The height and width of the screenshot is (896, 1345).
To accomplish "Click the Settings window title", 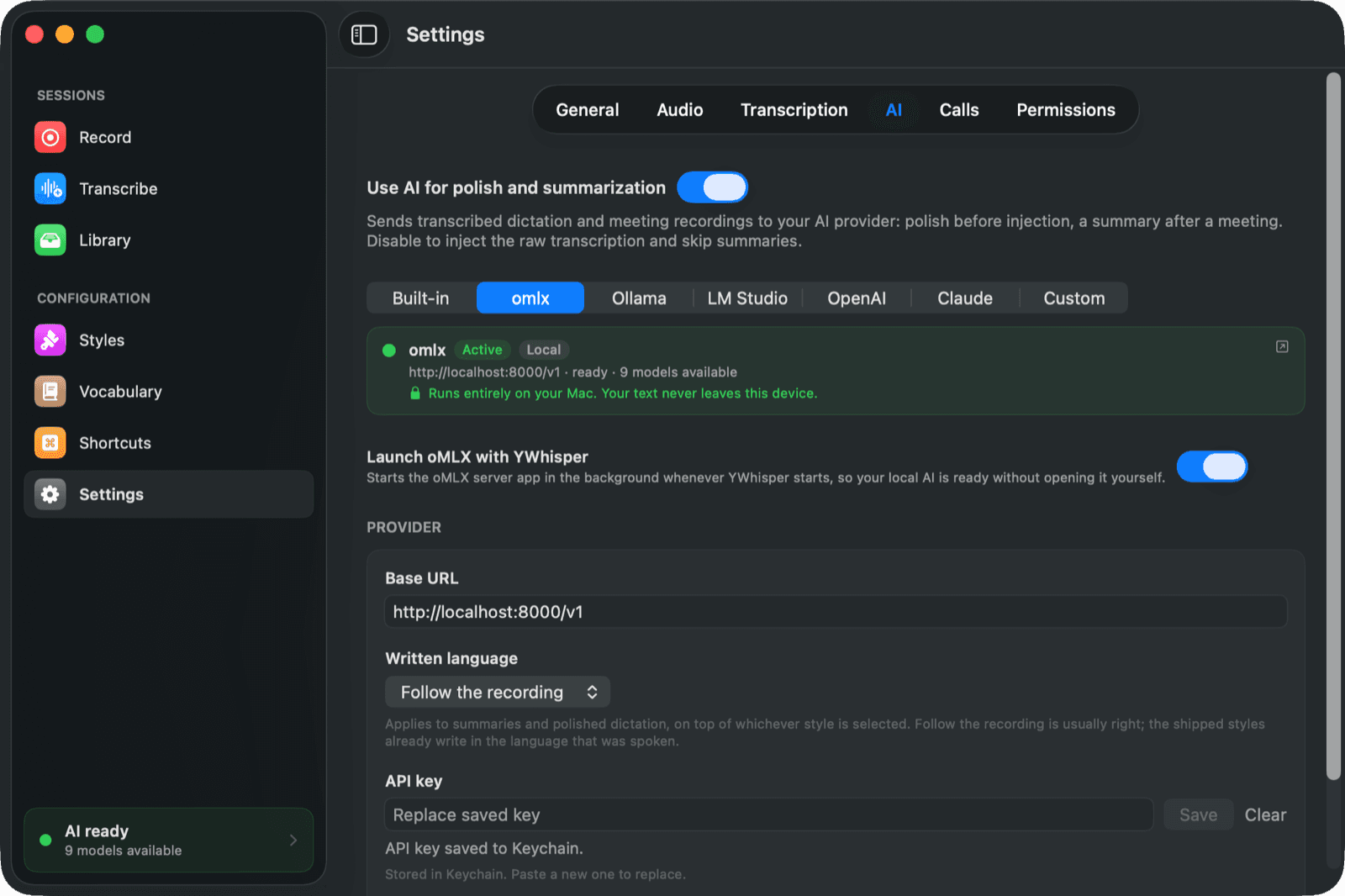I will (x=446, y=34).
